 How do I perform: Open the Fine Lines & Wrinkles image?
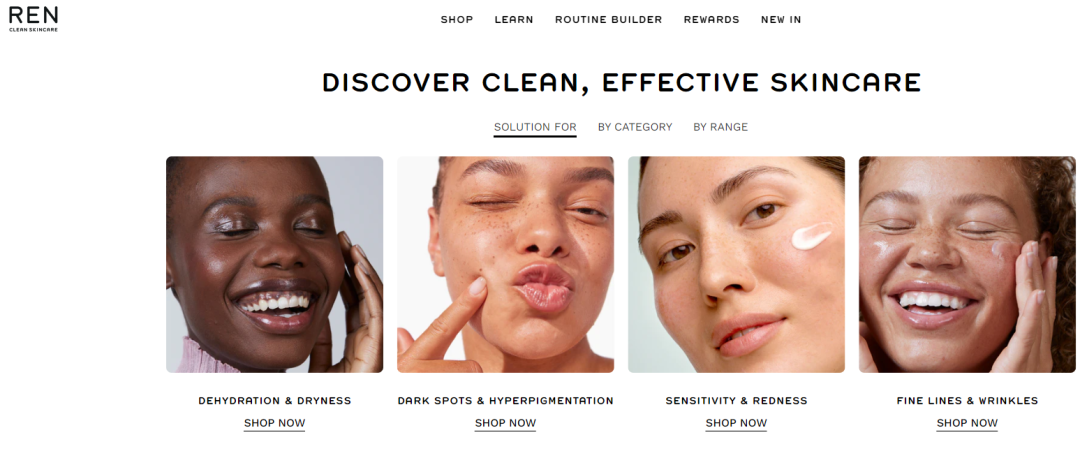point(967,264)
